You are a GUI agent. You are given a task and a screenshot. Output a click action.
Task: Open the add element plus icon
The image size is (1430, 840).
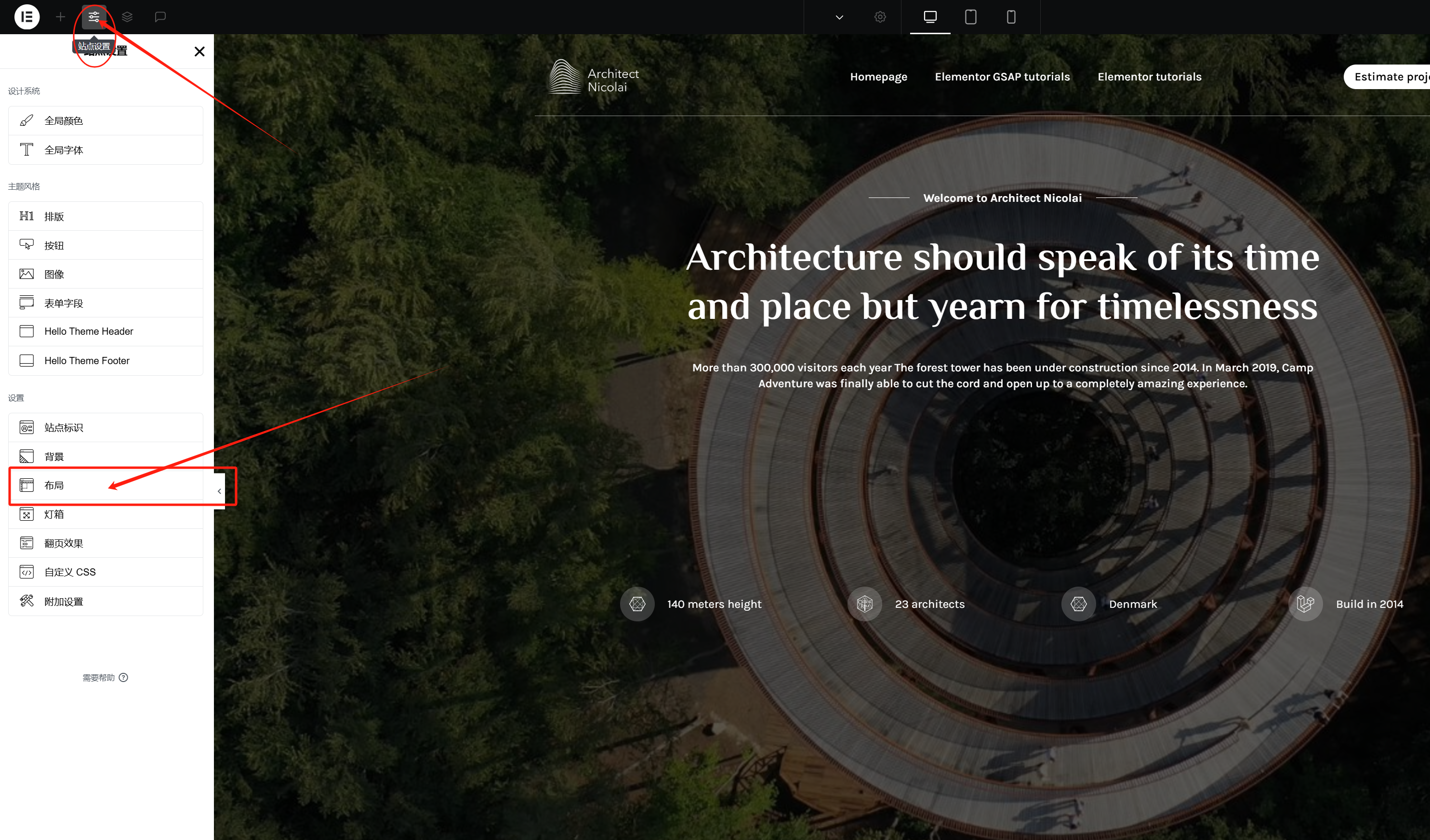coord(60,17)
